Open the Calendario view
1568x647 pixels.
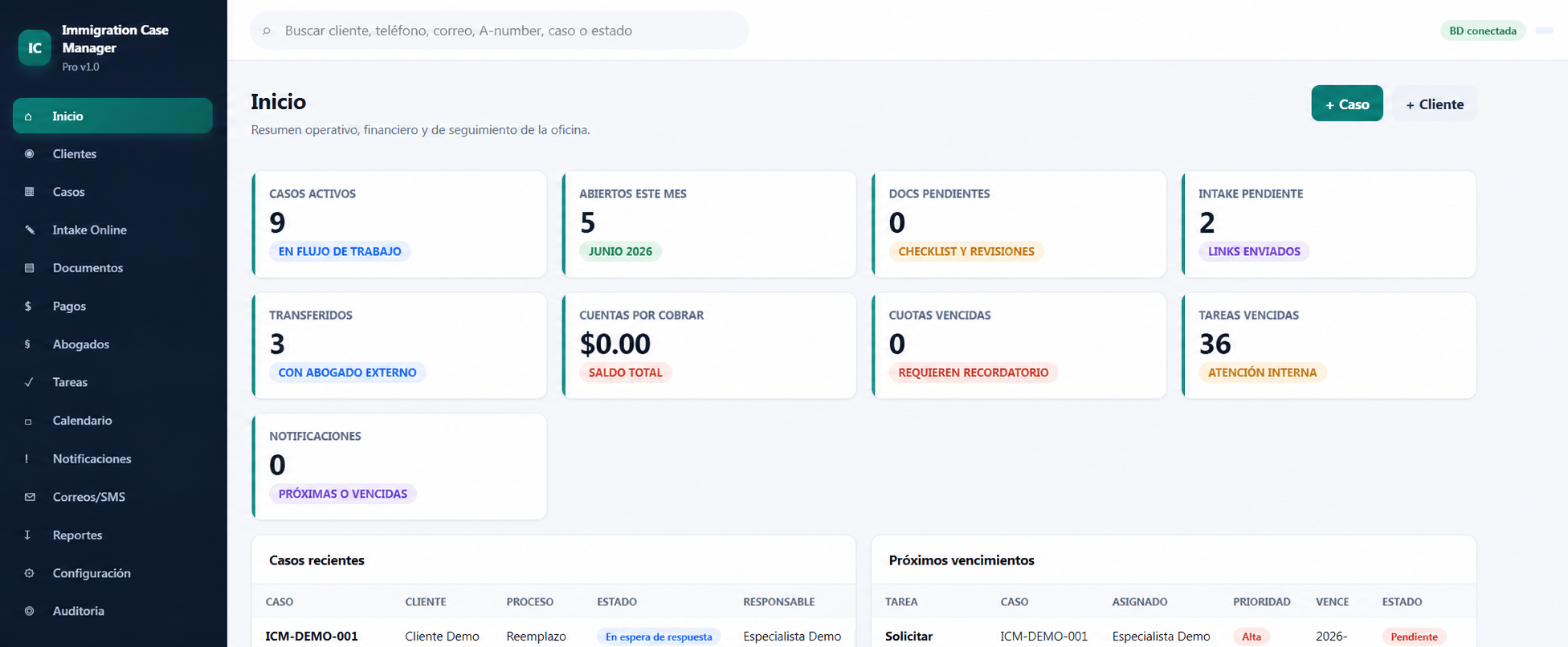coord(112,421)
